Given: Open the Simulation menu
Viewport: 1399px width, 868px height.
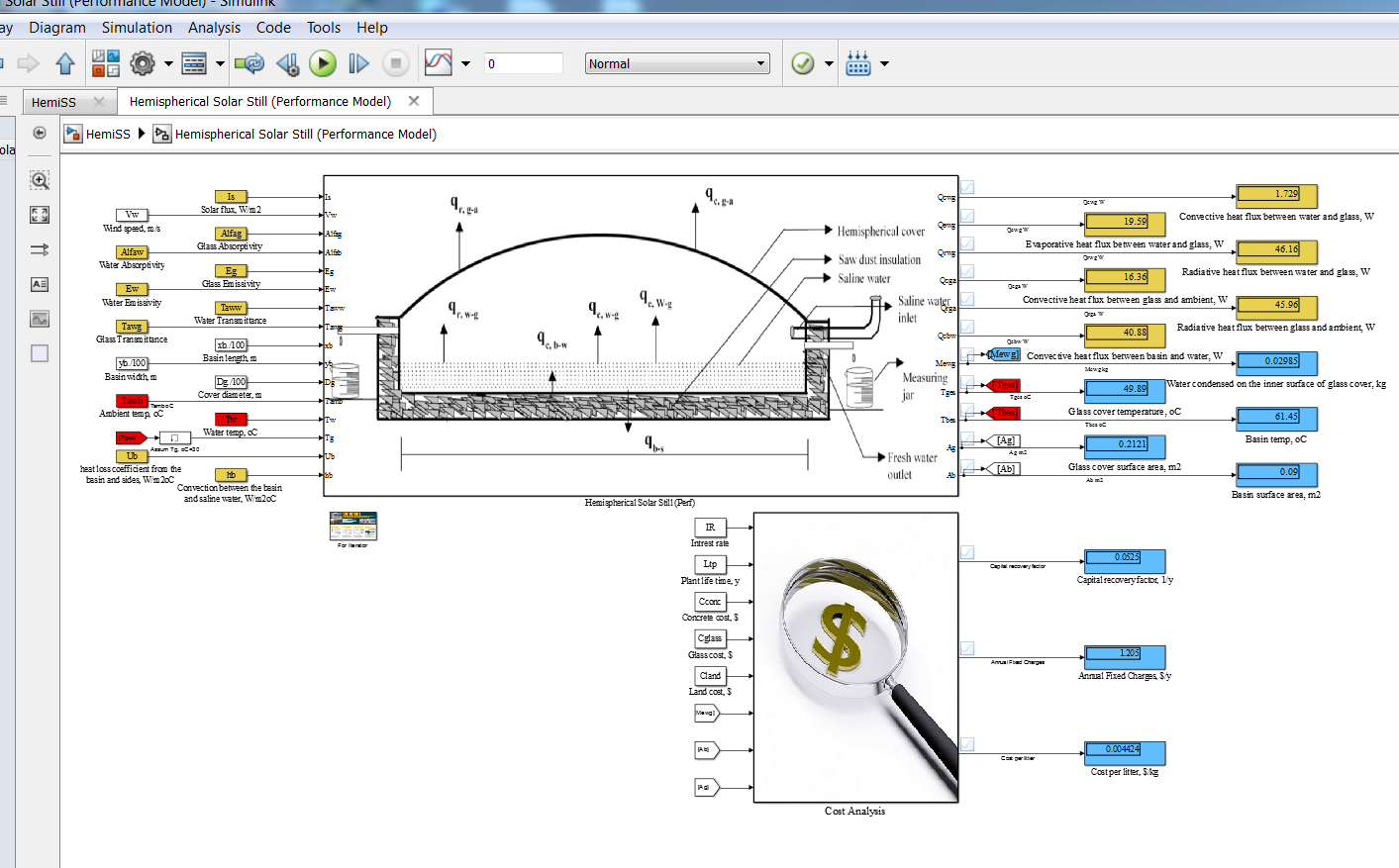Looking at the screenshot, I should coord(137,27).
